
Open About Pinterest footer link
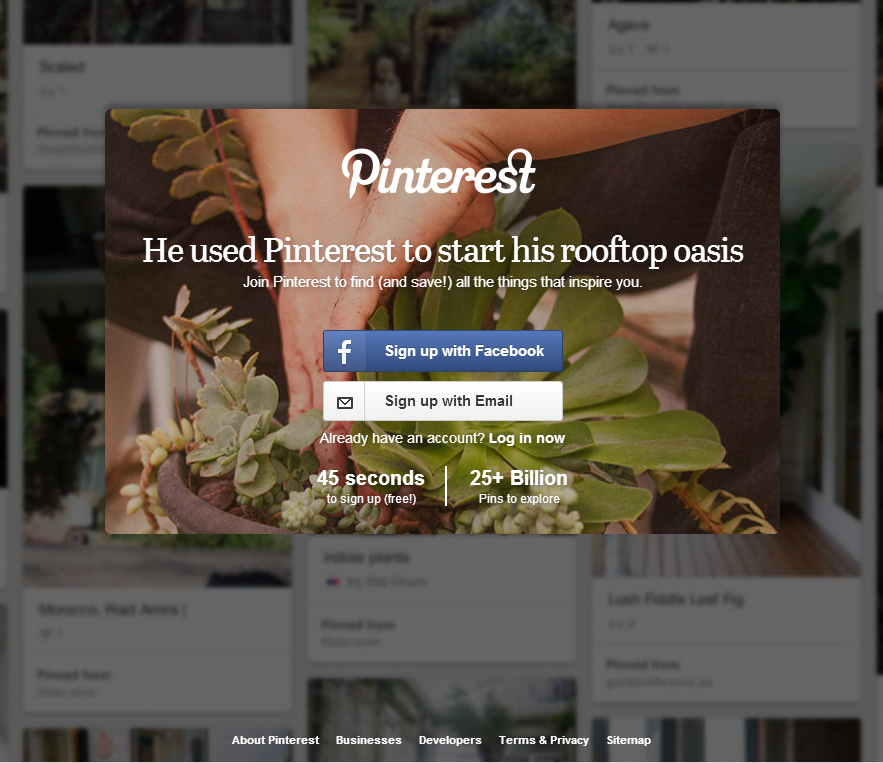275,740
